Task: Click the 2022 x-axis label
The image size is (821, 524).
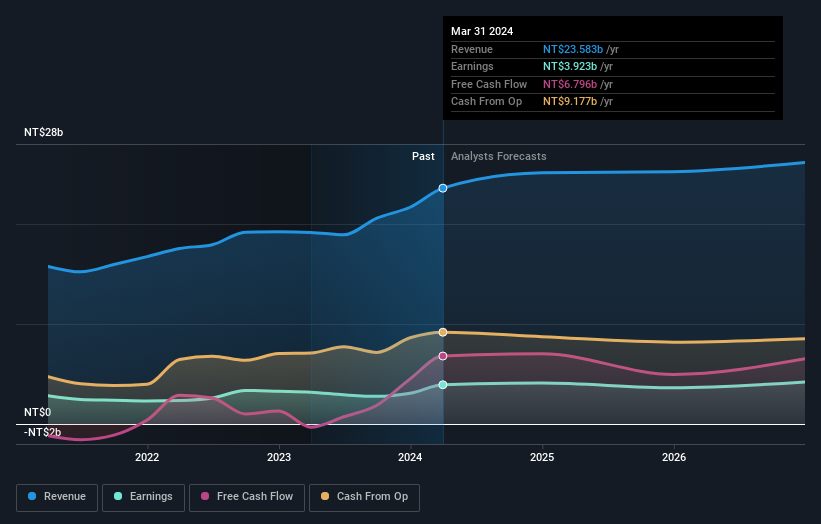Action: click(147, 457)
